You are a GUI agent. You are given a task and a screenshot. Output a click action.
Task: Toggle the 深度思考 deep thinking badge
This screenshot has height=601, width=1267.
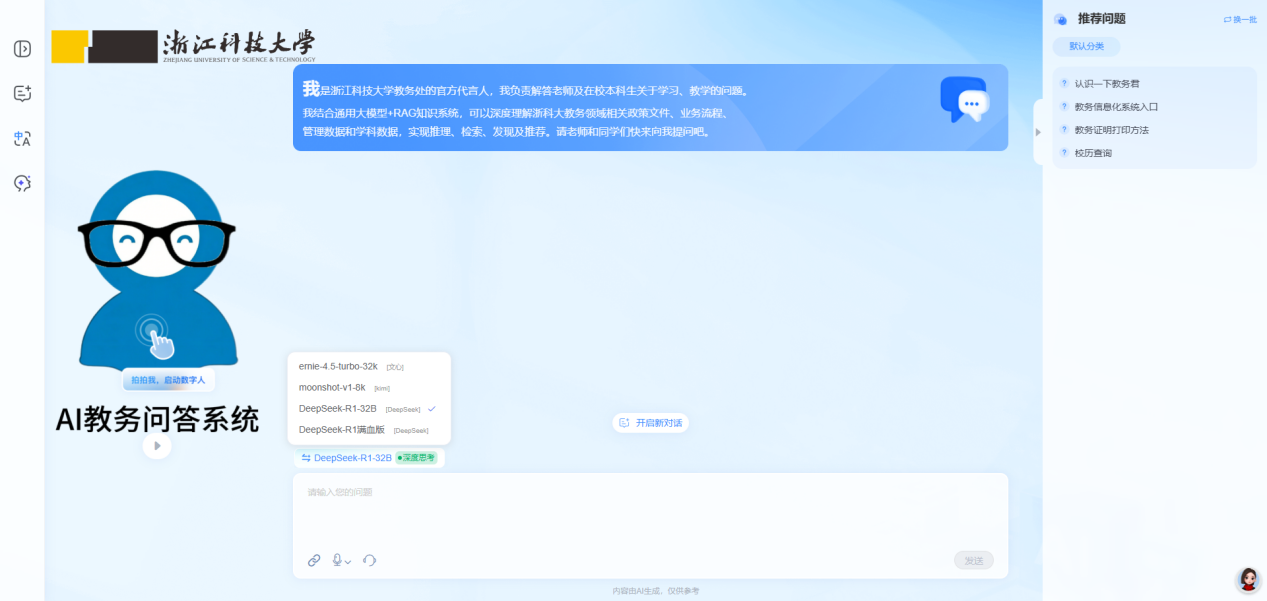tap(418, 458)
